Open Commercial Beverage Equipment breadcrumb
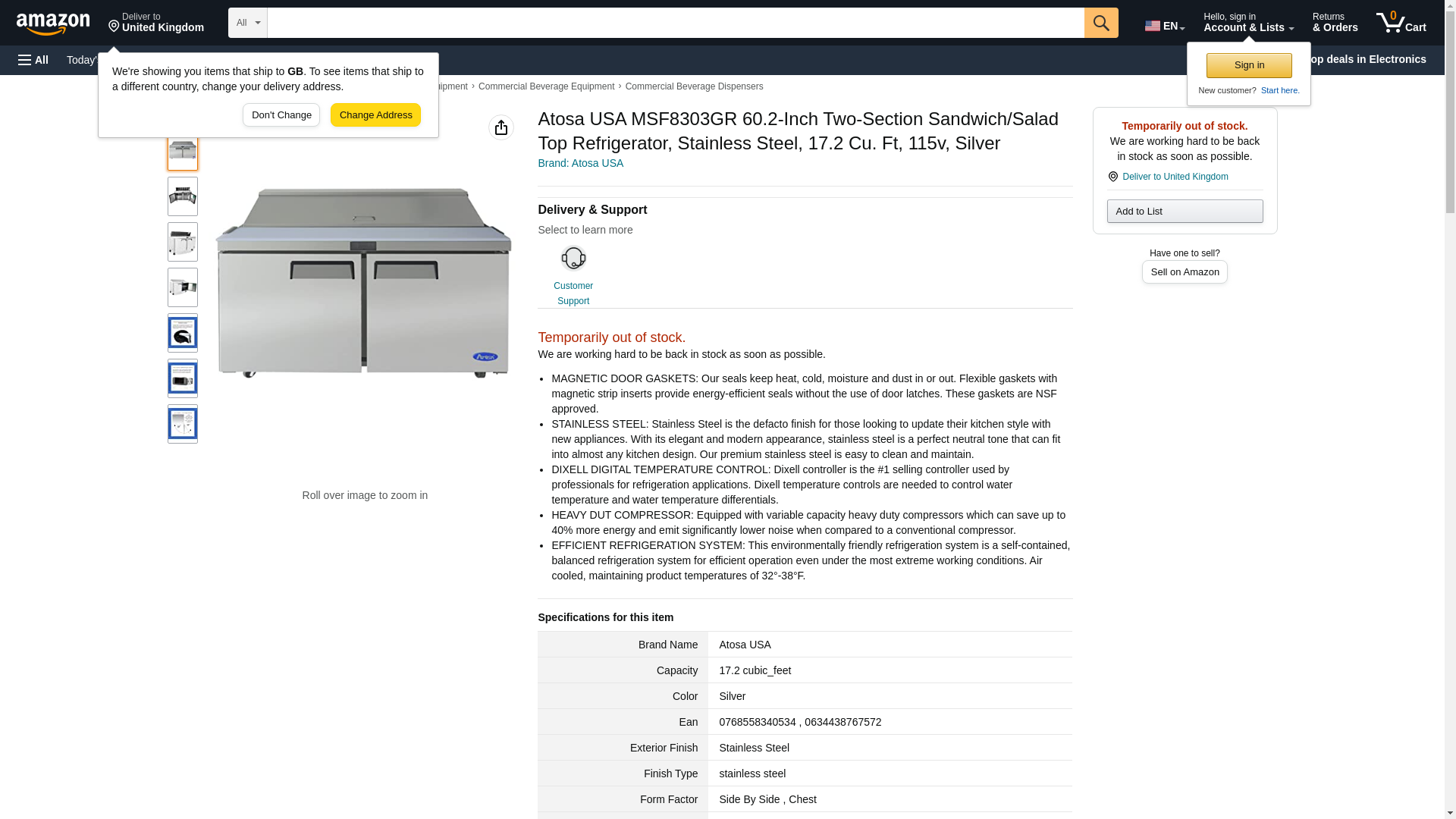 [546, 86]
